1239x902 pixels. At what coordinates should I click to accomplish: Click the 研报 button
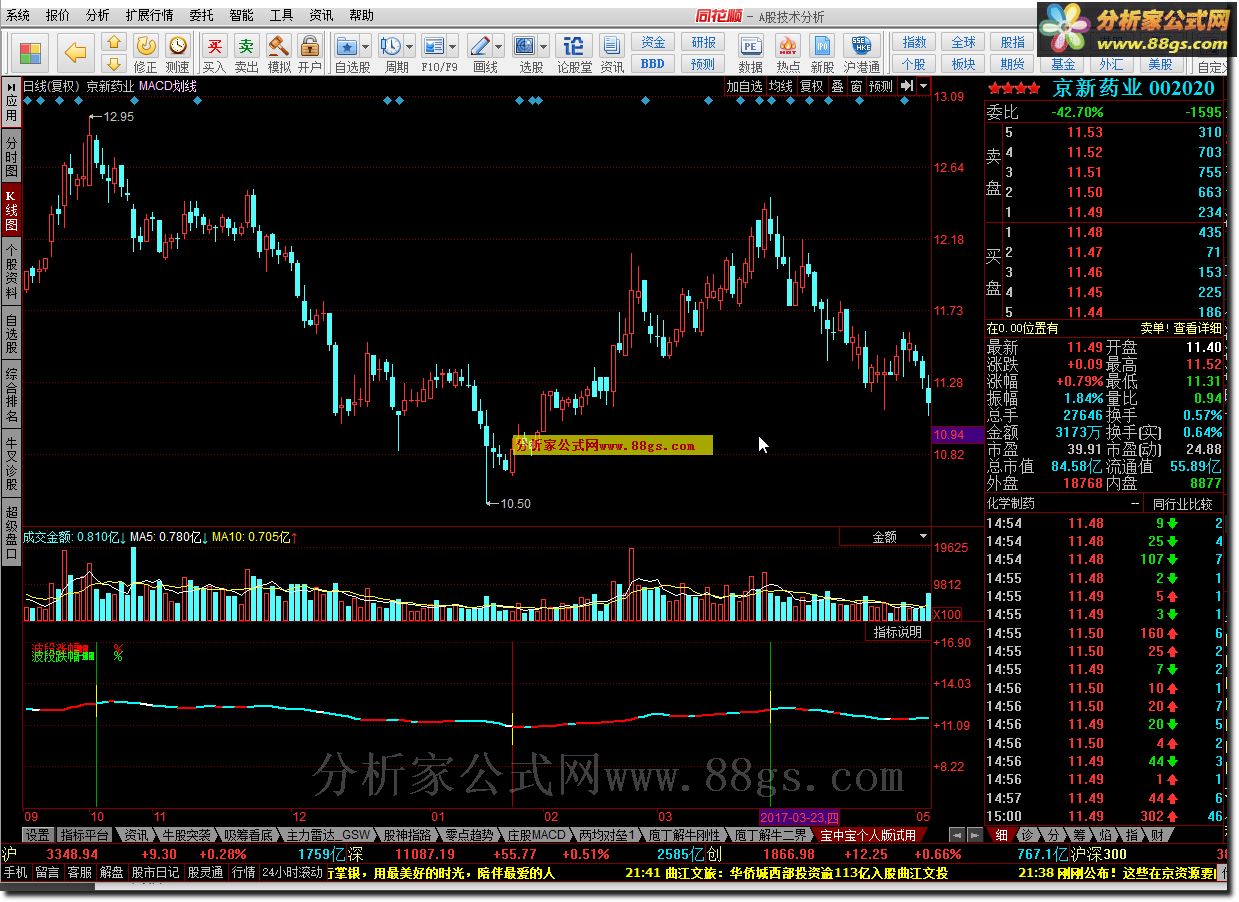tap(703, 42)
